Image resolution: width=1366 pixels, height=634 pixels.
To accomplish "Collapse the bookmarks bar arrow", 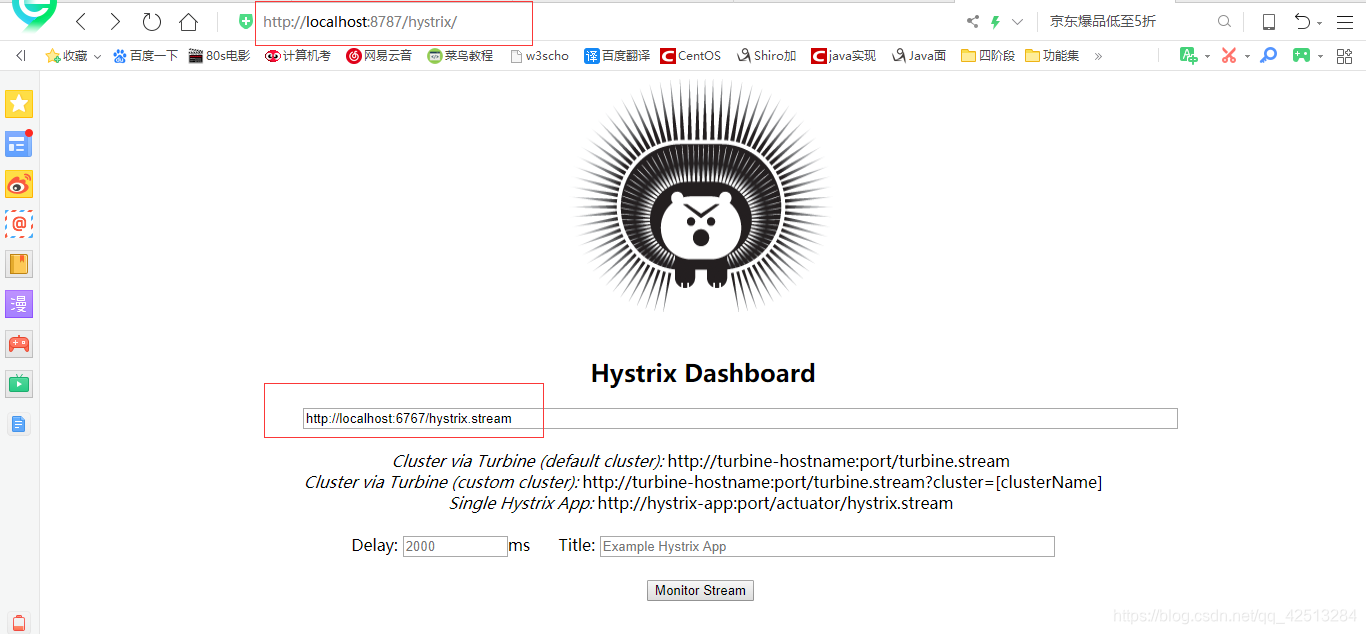I will pyautogui.click(x=21, y=56).
